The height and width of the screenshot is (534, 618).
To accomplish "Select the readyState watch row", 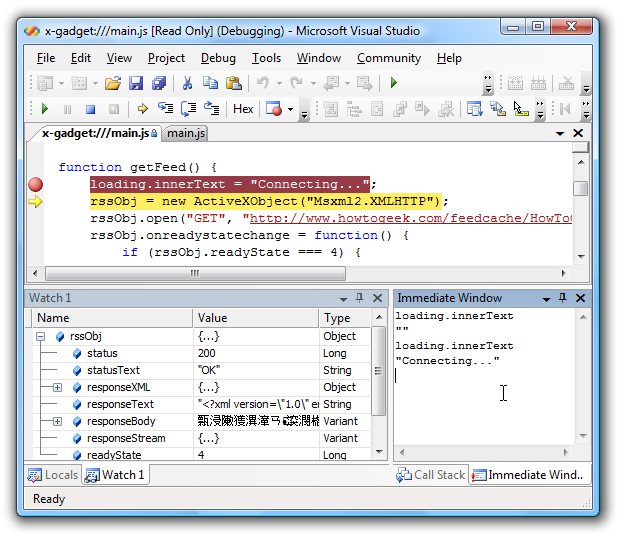I will coord(202,455).
